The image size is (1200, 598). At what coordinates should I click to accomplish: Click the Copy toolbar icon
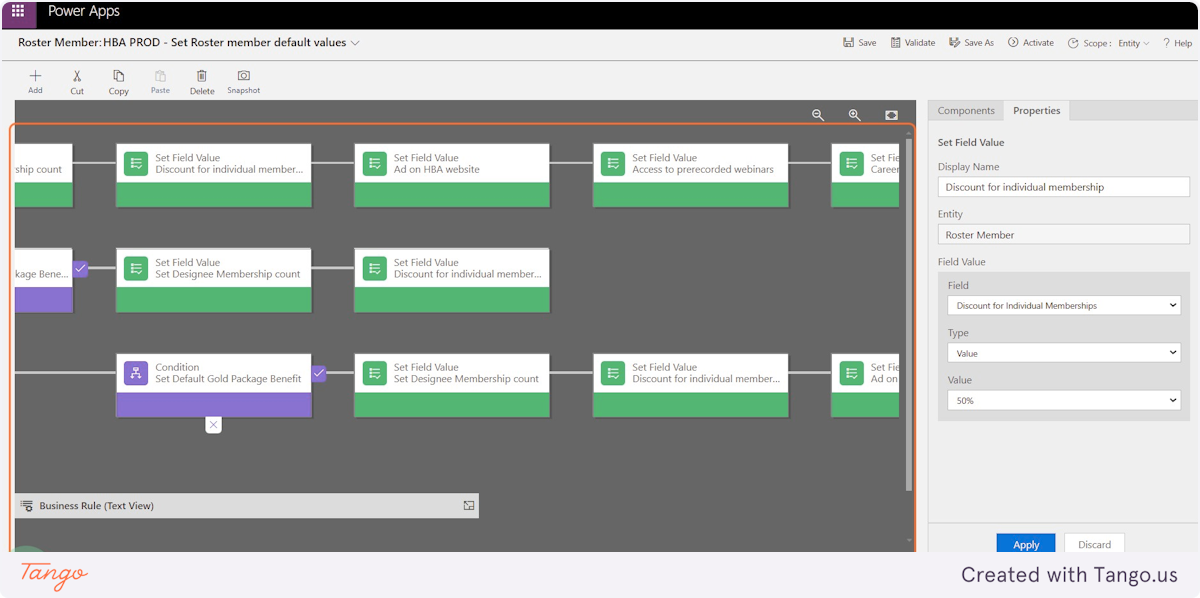(119, 76)
